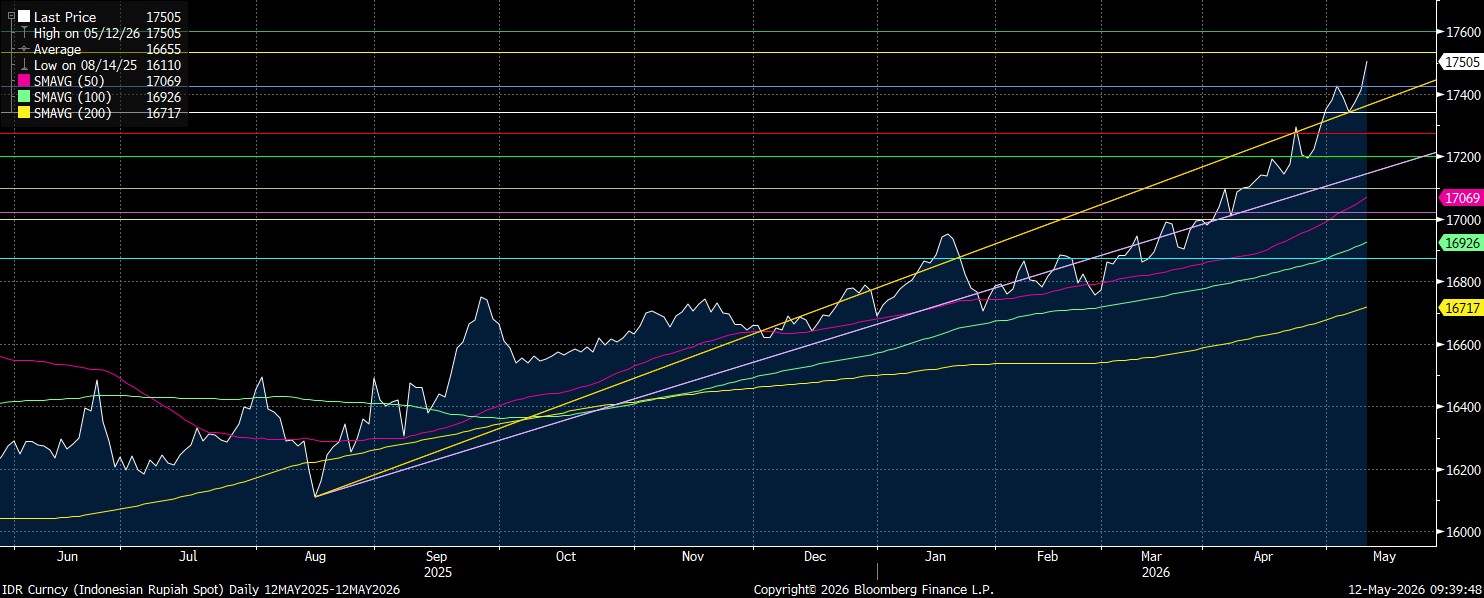Select the Low marker icon in legend

[24, 65]
